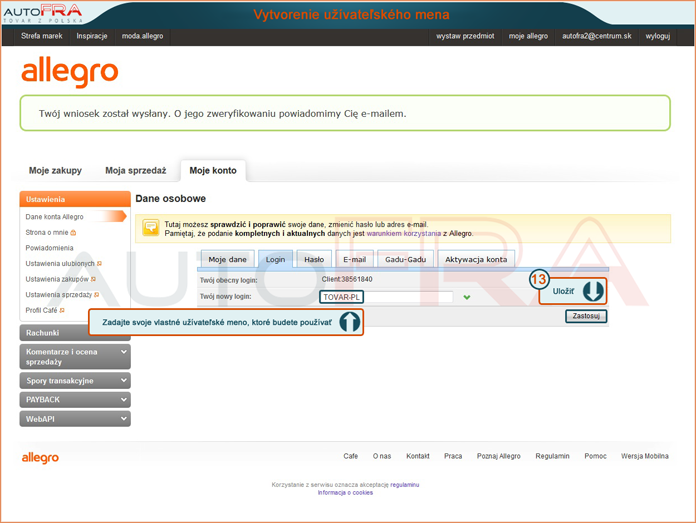
Task: Open Ustawienia zakupów sidebar link
Action: point(57,279)
